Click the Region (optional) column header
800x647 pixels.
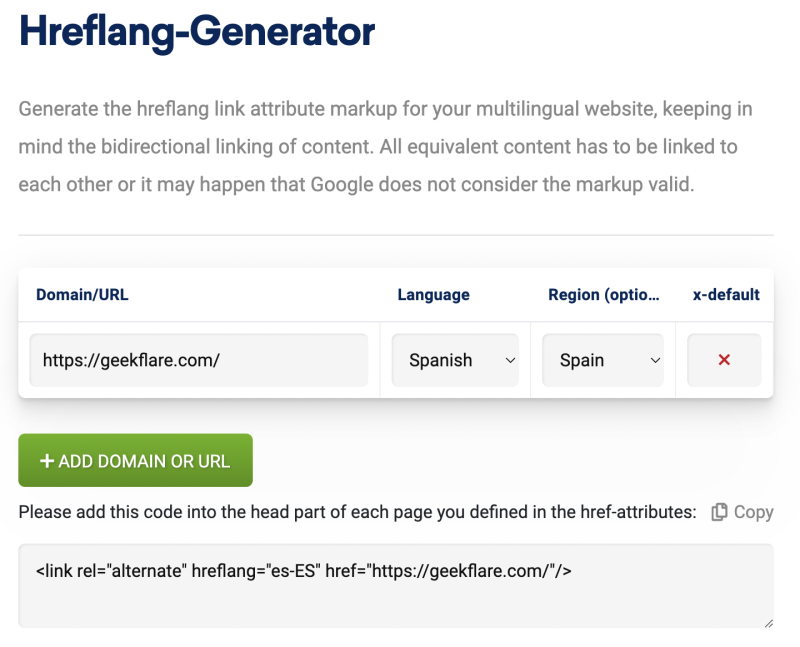[603, 295]
